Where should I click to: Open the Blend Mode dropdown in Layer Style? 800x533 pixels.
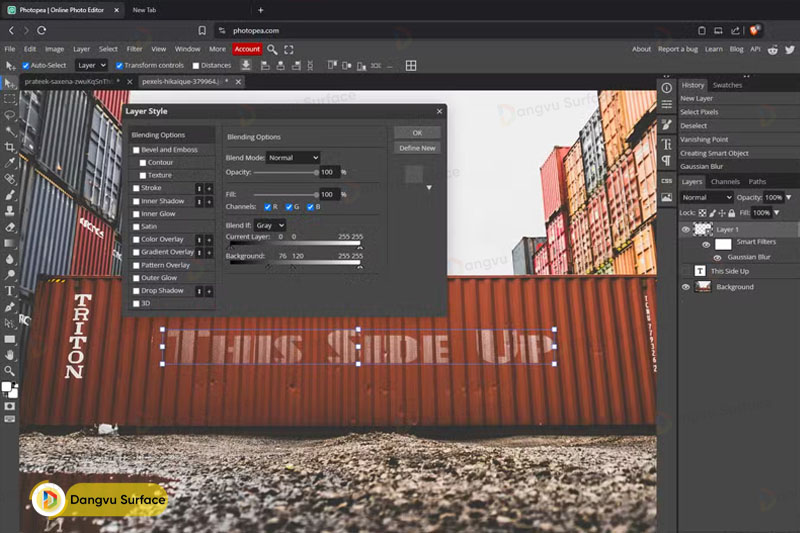[293, 158]
